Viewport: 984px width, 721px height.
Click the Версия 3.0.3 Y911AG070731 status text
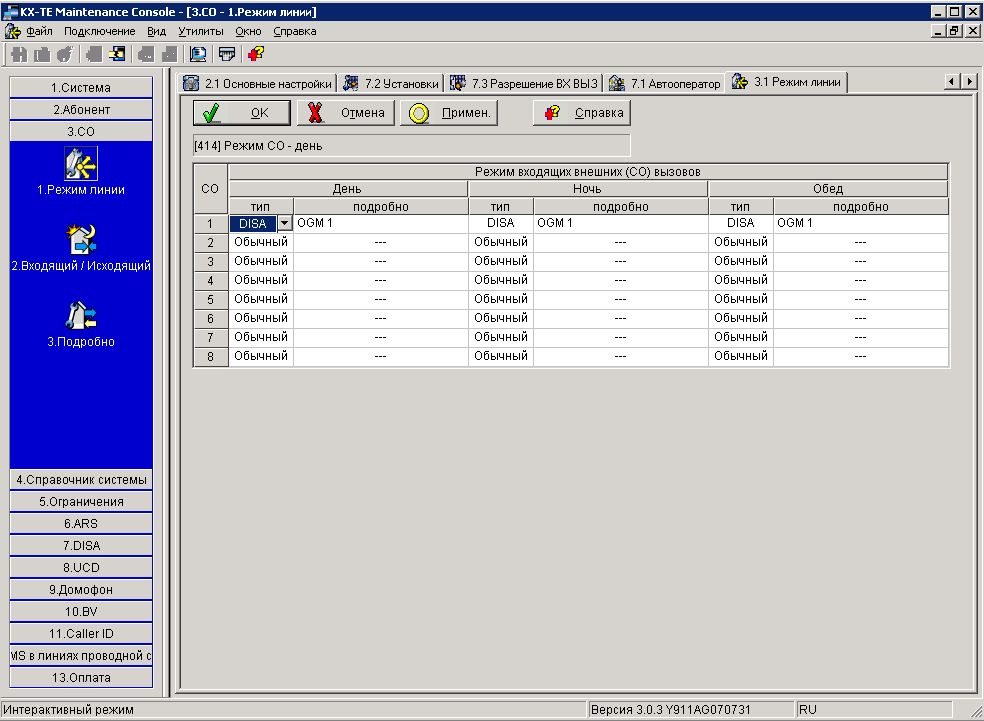[670, 710]
